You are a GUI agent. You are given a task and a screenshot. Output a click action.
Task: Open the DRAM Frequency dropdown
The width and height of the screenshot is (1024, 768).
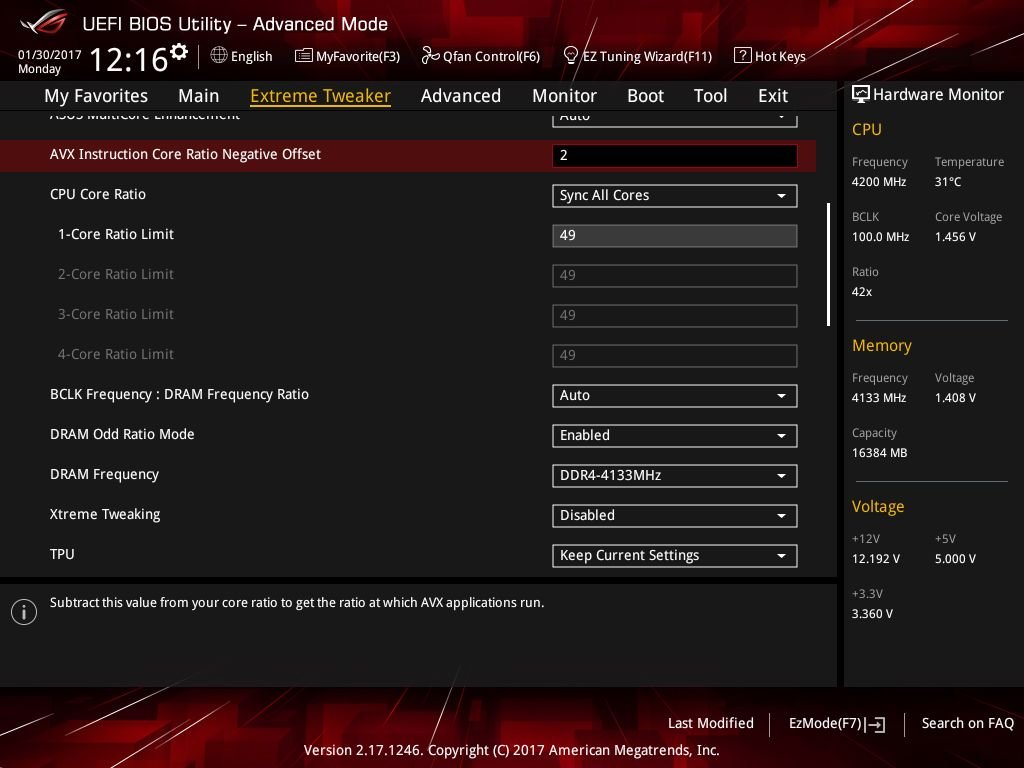675,475
